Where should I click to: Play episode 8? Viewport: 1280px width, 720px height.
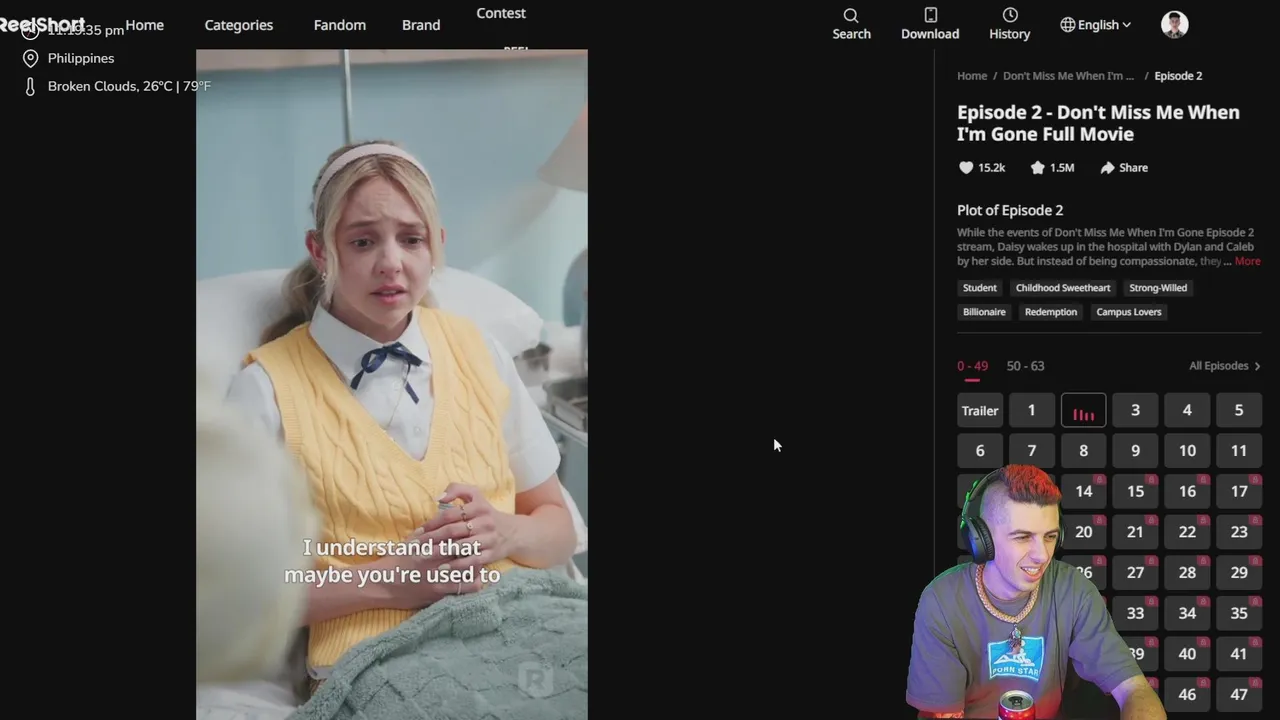coord(1084,451)
